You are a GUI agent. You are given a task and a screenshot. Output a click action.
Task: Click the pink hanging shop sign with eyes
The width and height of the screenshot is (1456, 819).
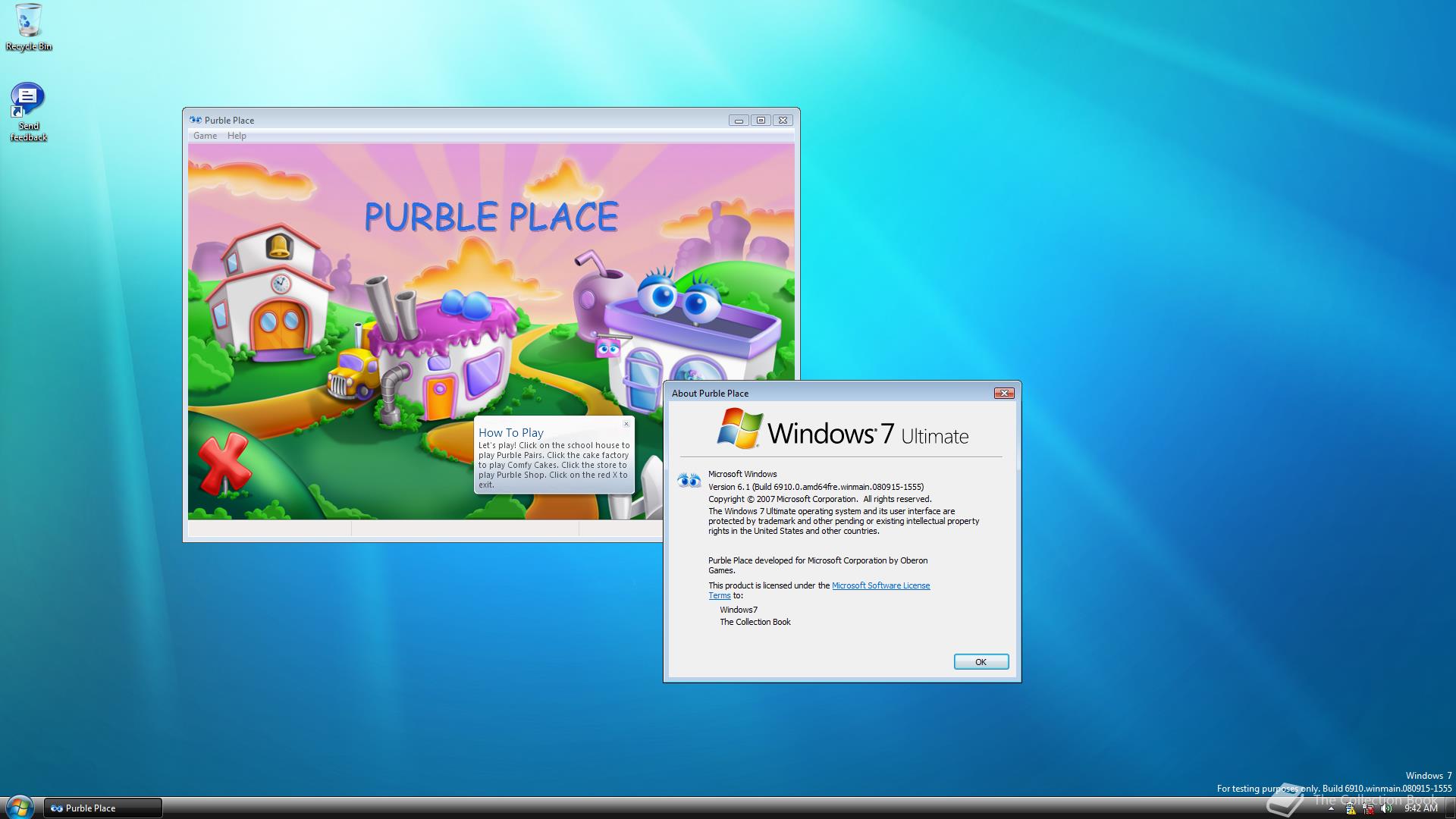(x=607, y=349)
